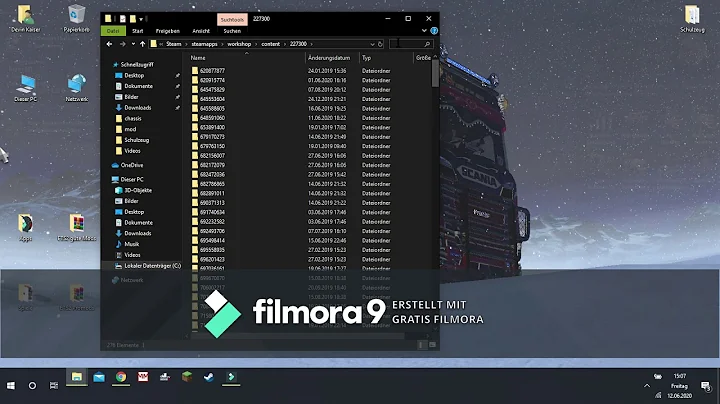720x404 pixels.
Task: Go back with the Explorer back arrow
Action: pos(109,44)
